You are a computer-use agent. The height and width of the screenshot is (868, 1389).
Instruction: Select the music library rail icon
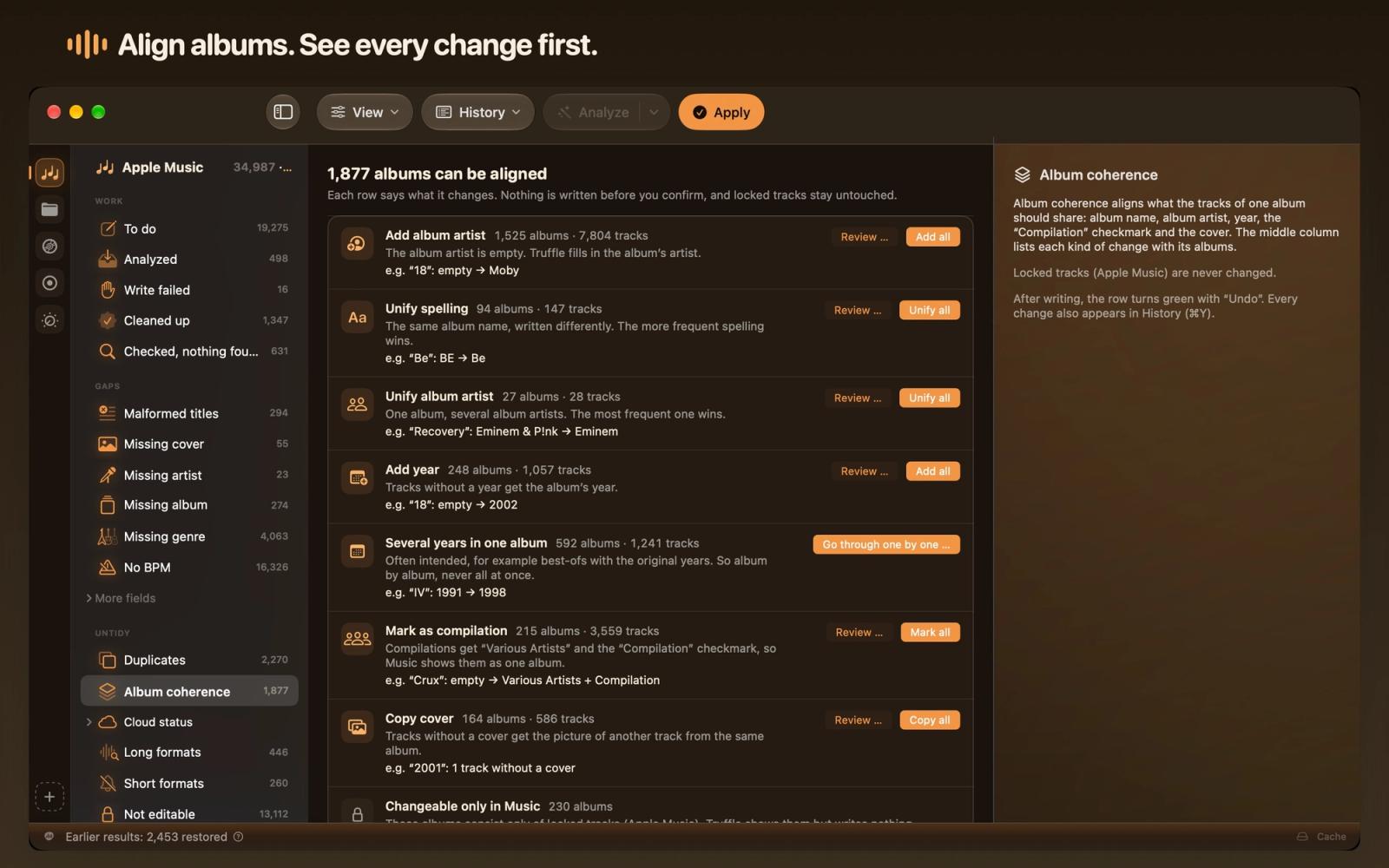coord(49,172)
